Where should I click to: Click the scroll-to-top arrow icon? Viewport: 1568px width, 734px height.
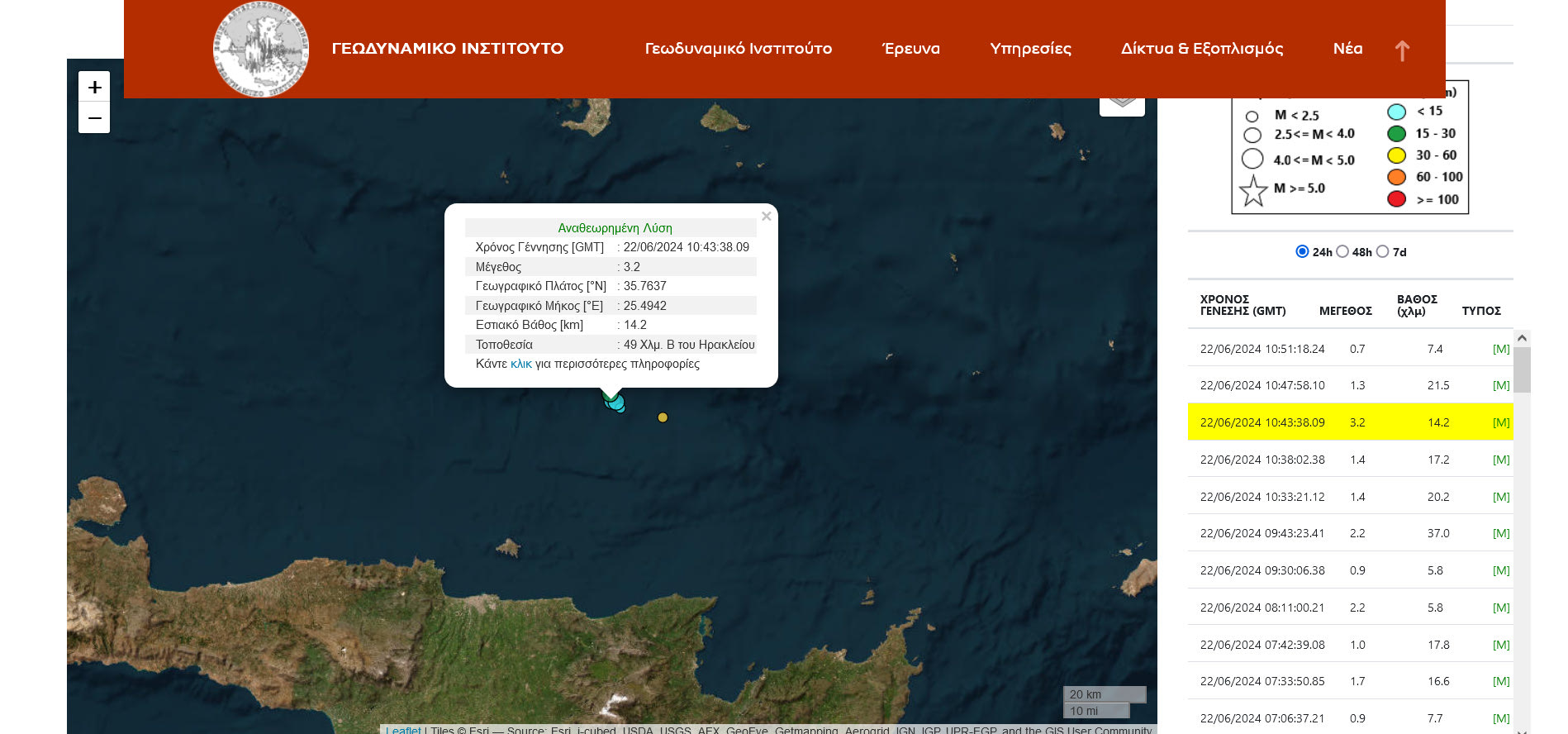[x=1402, y=50]
